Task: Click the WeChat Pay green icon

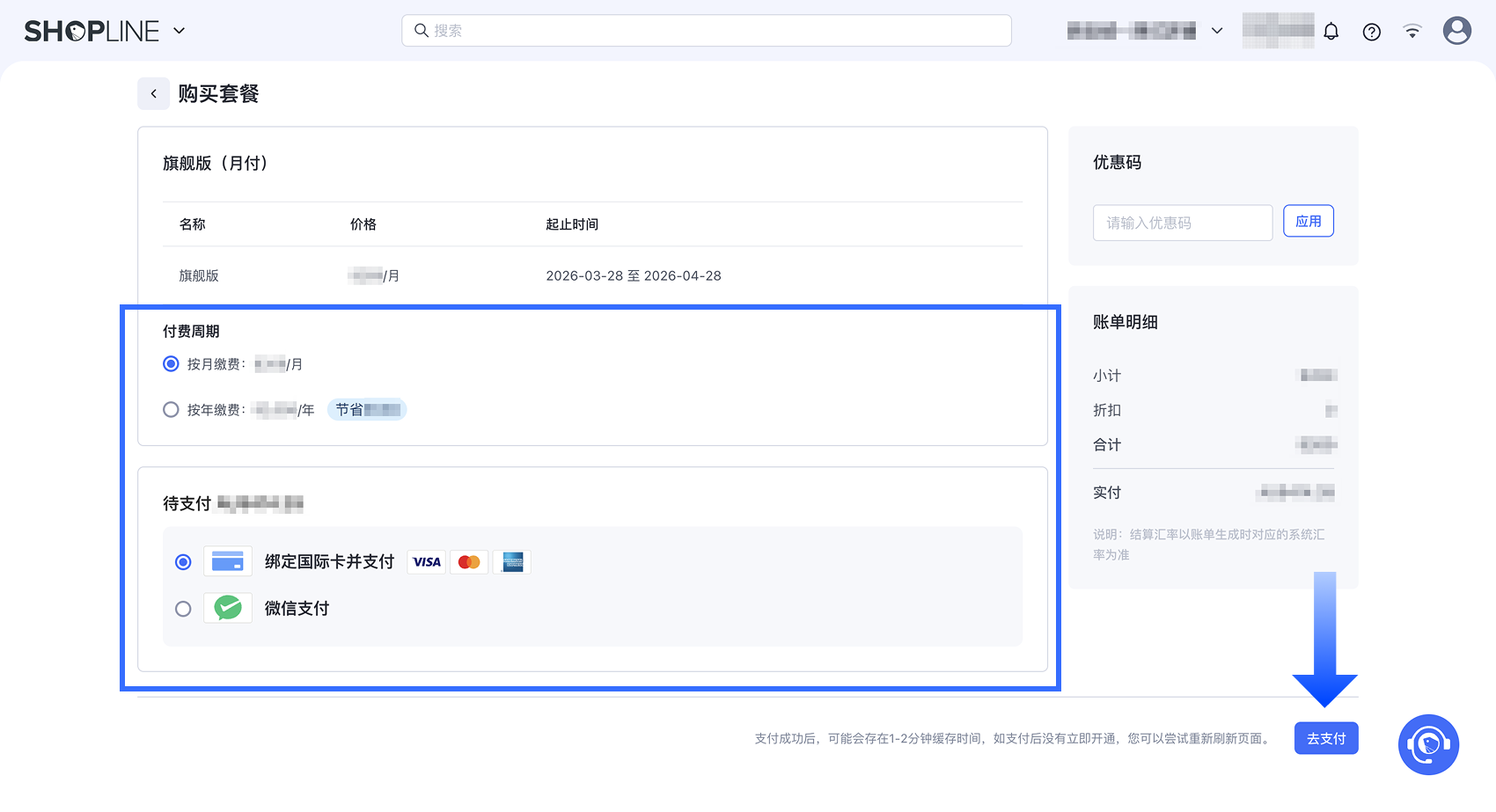Action: [x=227, y=607]
